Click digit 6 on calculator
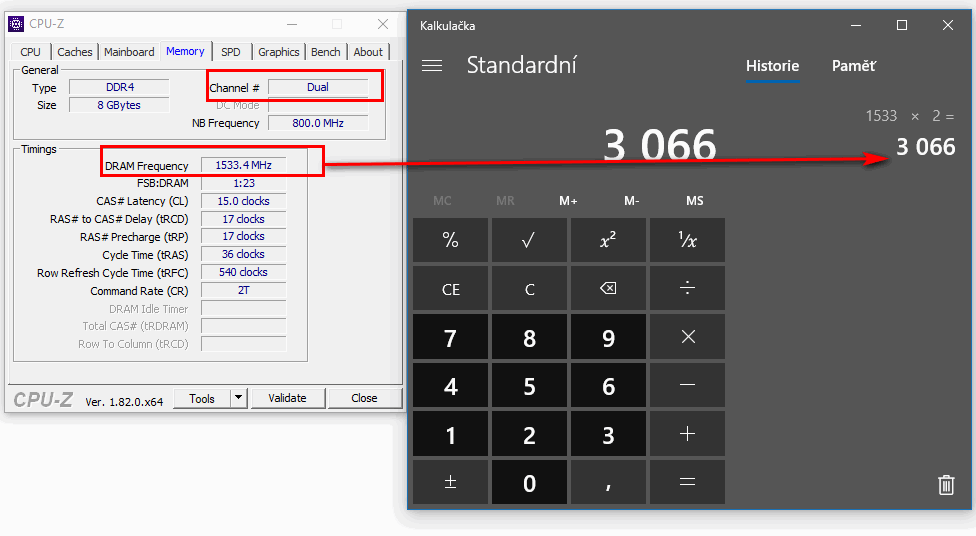This screenshot has width=976, height=536. (x=608, y=385)
